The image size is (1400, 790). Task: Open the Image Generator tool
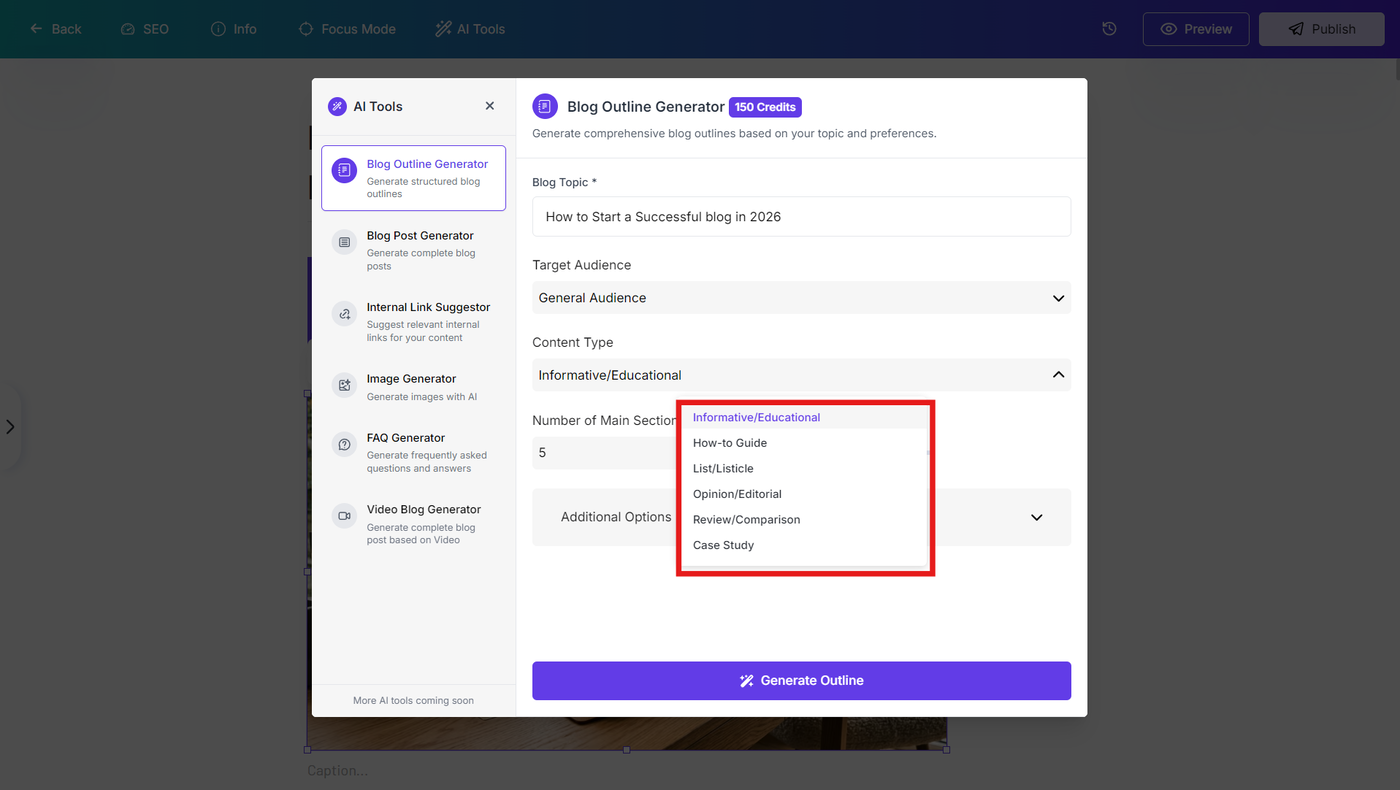pos(413,387)
